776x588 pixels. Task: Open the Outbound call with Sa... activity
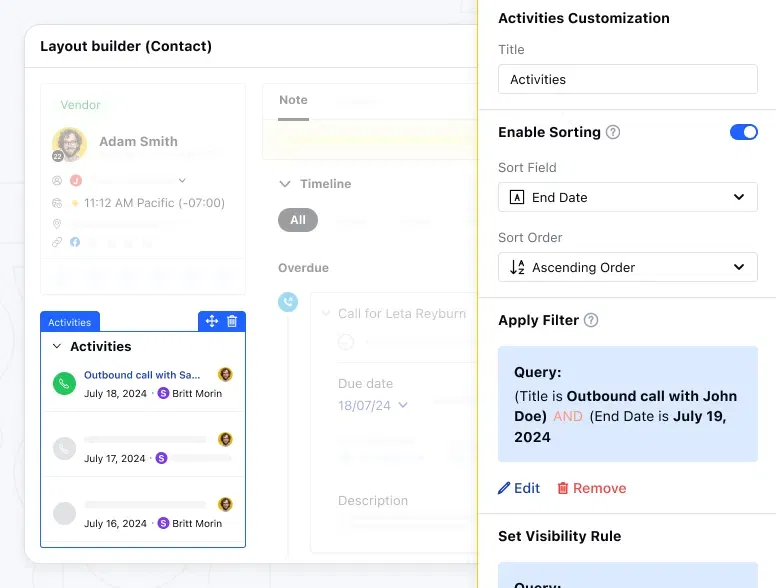142,375
